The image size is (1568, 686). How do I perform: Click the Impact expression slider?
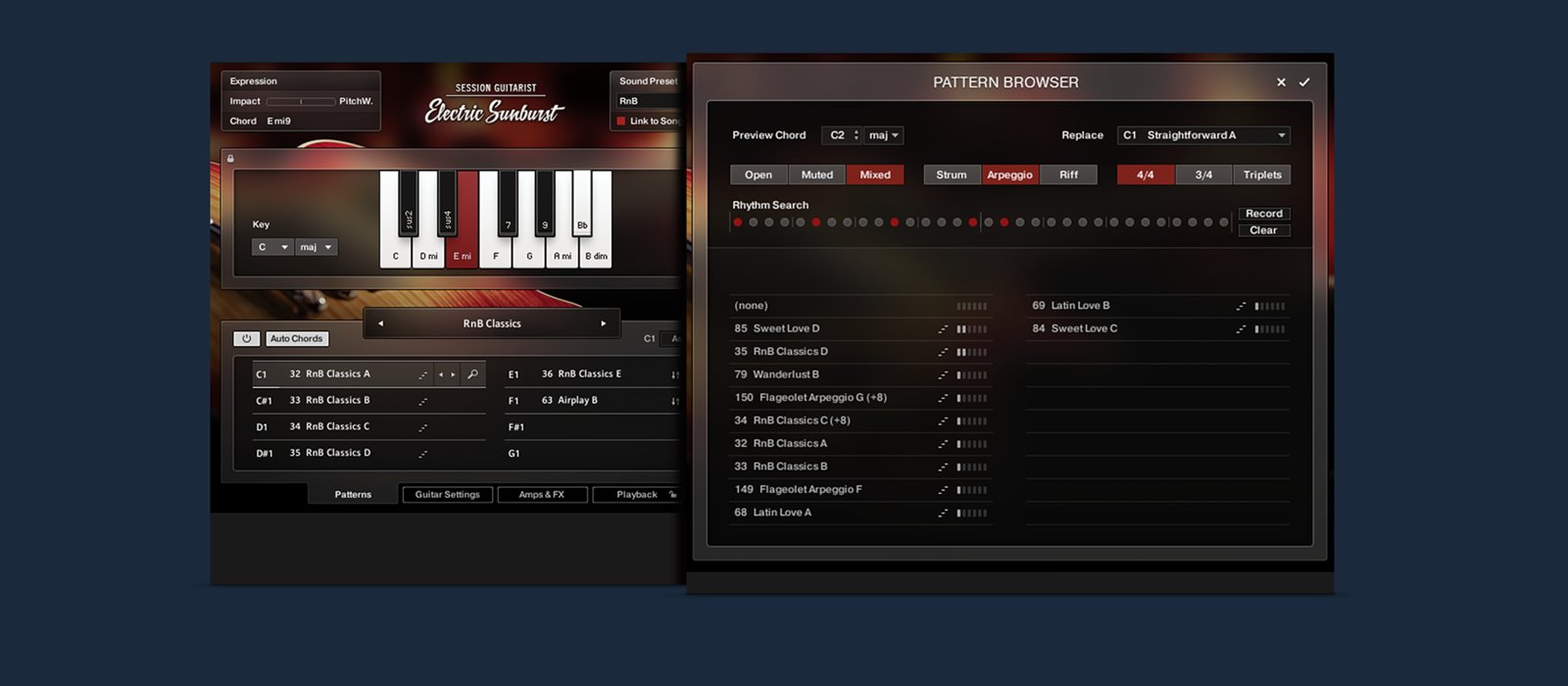300,102
